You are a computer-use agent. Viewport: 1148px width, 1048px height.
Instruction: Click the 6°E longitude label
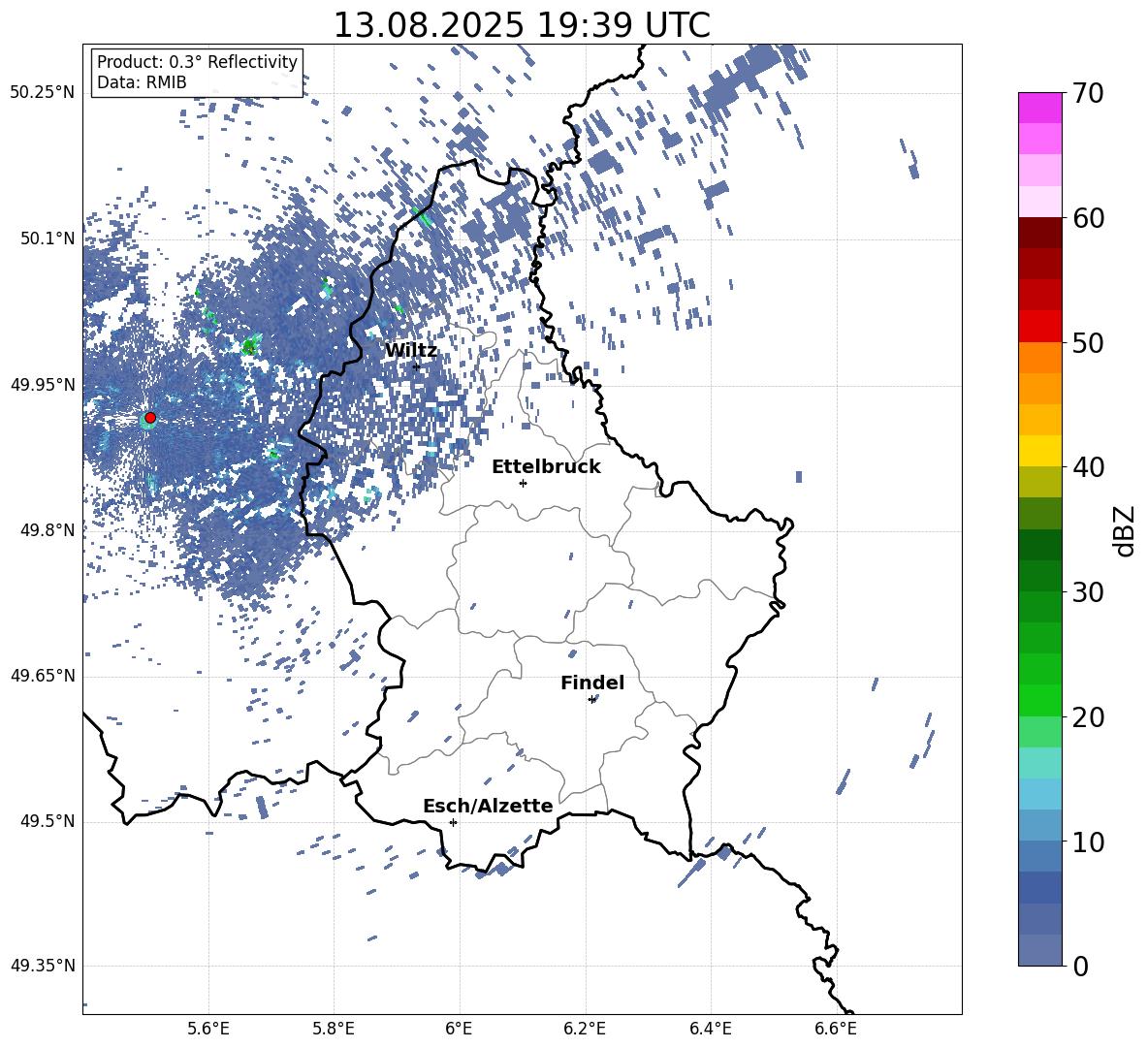click(459, 1029)
